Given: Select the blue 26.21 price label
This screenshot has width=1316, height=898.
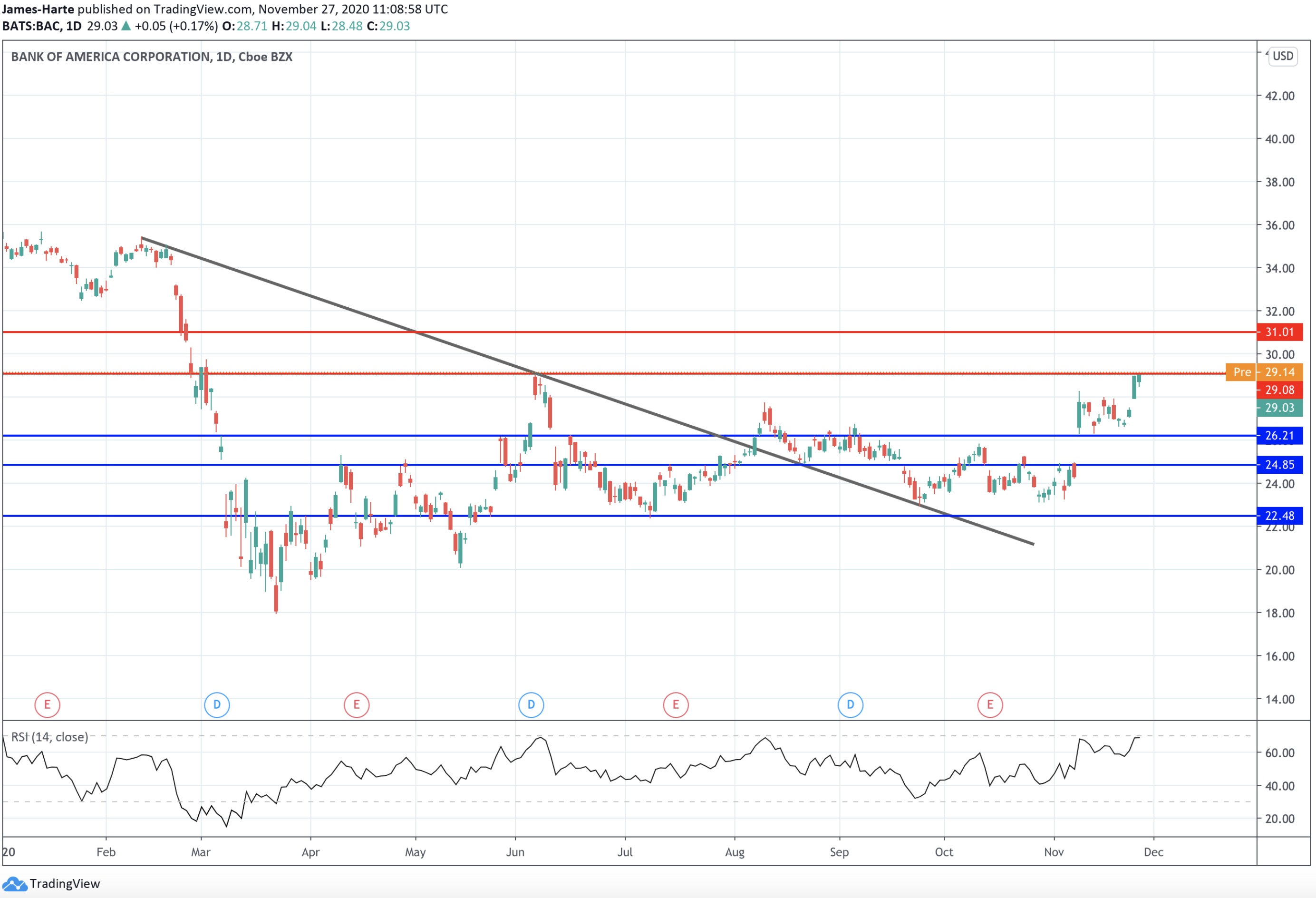Looking at the screenshot, I should 1279,436.
